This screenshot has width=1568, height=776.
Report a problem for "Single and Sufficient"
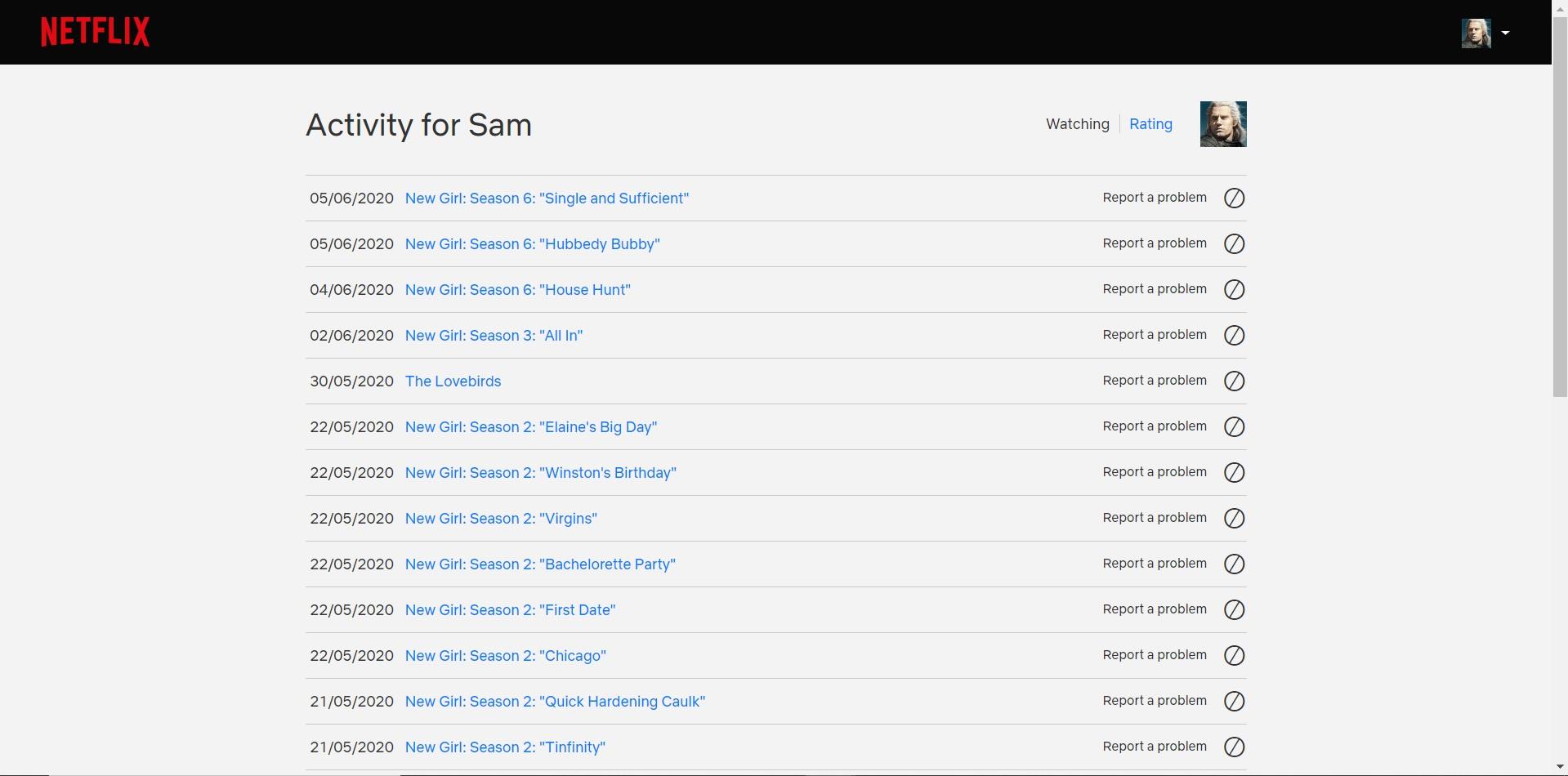(x=1155, y=198)
